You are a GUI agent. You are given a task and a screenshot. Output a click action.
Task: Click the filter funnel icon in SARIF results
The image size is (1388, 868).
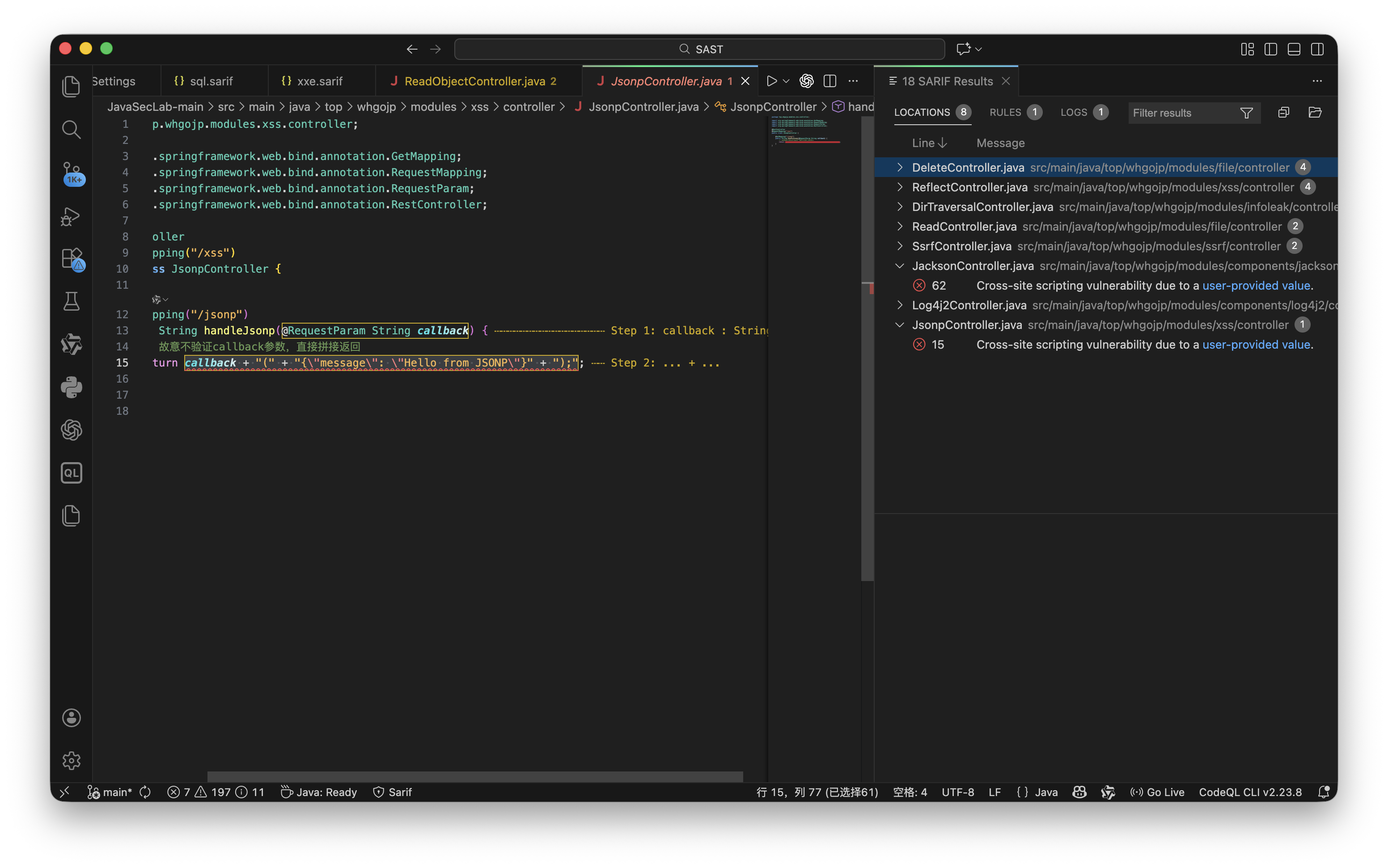(1246, 113)
